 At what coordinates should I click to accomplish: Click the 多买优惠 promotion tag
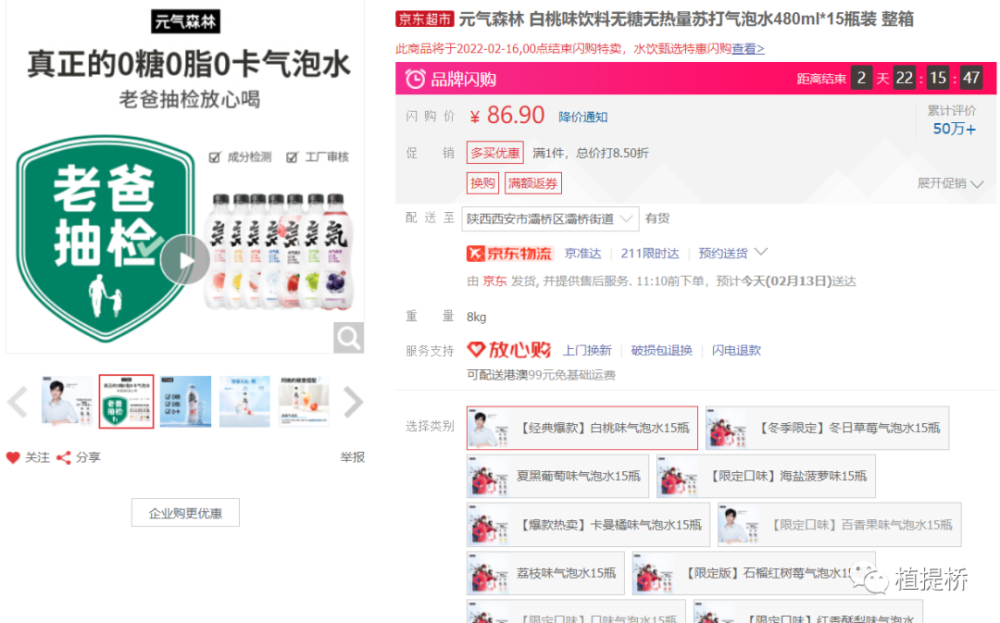[495, 153]
